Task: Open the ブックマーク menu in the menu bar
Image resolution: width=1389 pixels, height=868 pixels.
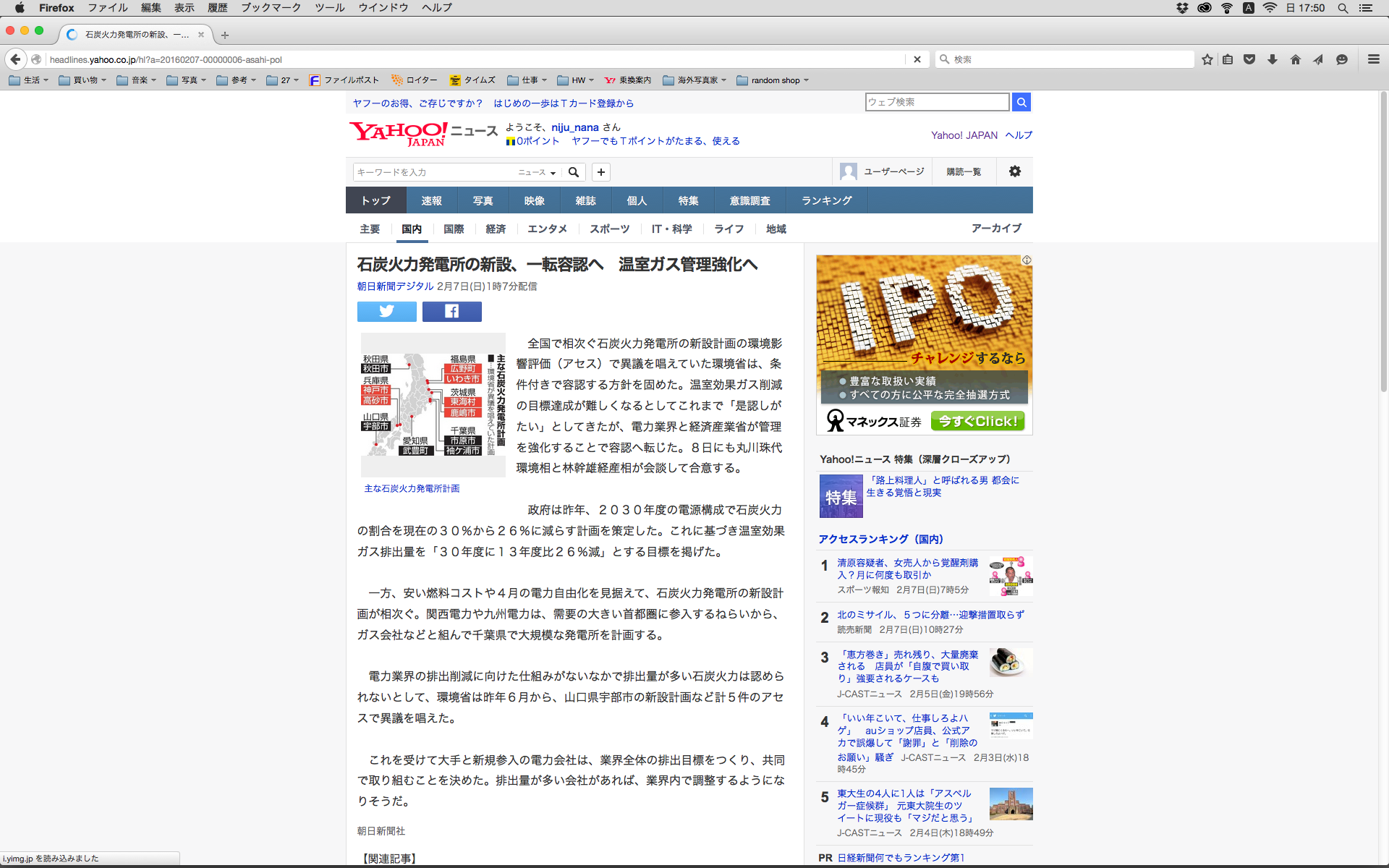Action: (271, 8)
